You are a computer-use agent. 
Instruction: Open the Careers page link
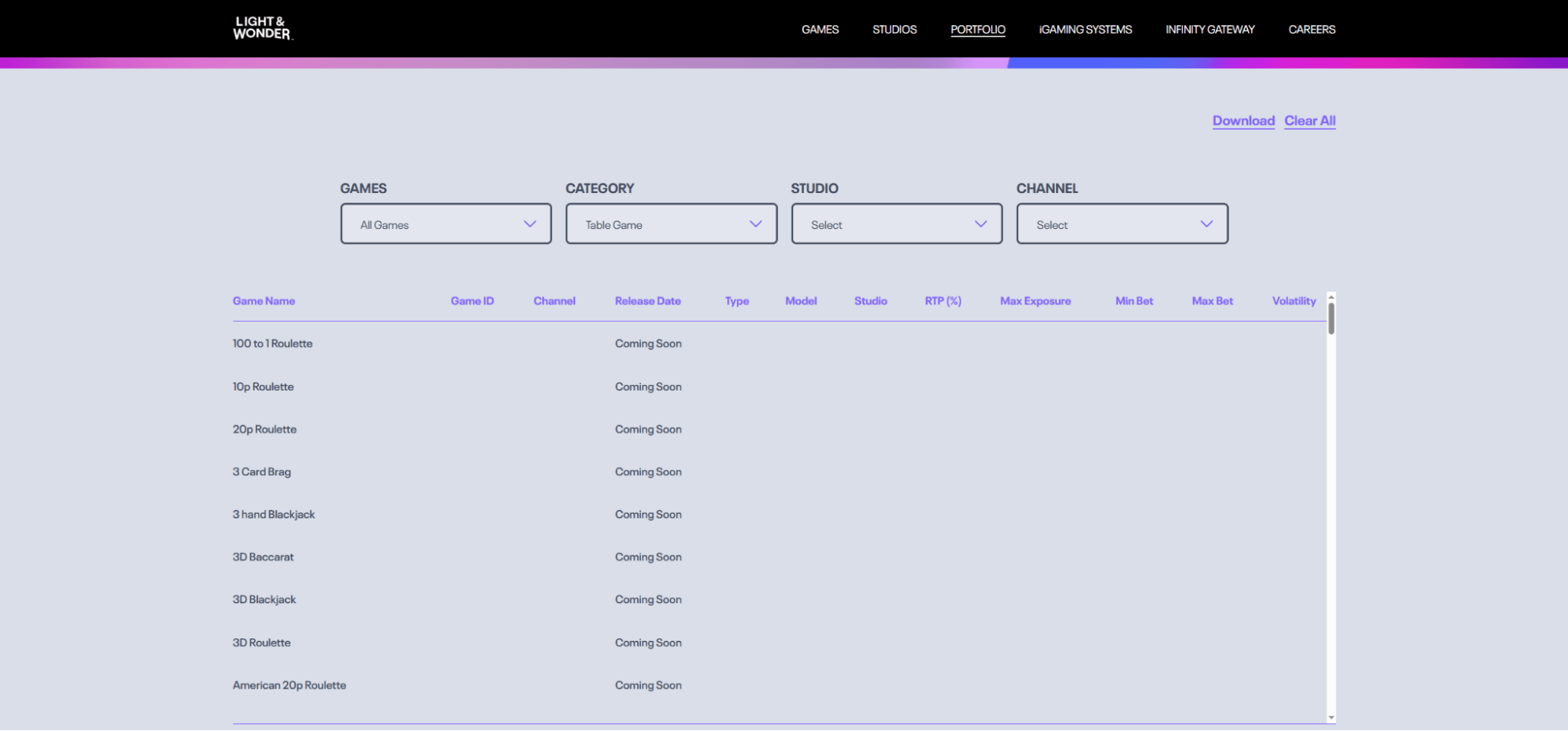(1312, 30)
